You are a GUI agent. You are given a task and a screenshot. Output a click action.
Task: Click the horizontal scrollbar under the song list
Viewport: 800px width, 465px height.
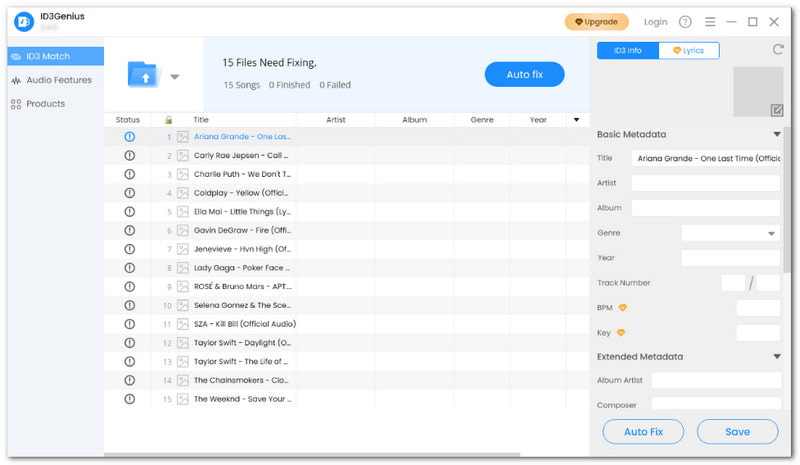pyautogui.click(x=312, y=454)
